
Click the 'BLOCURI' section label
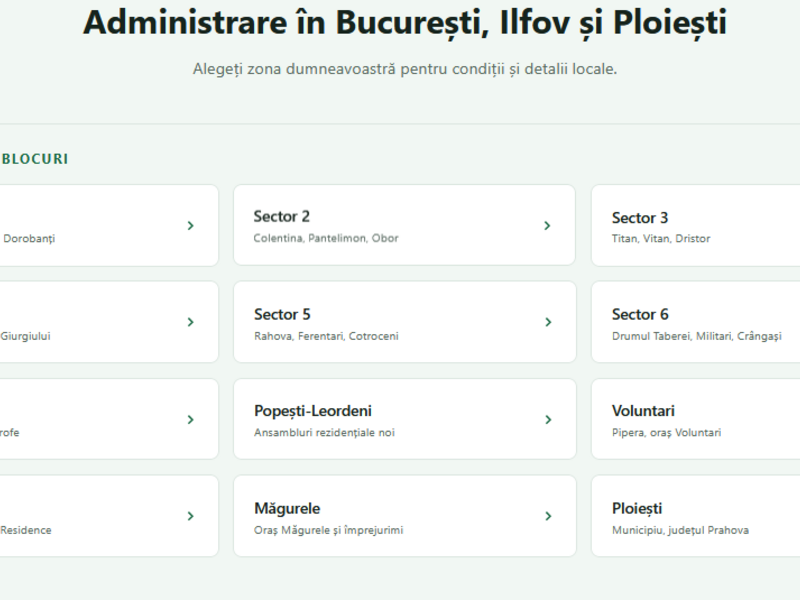[x=35, y=159]
